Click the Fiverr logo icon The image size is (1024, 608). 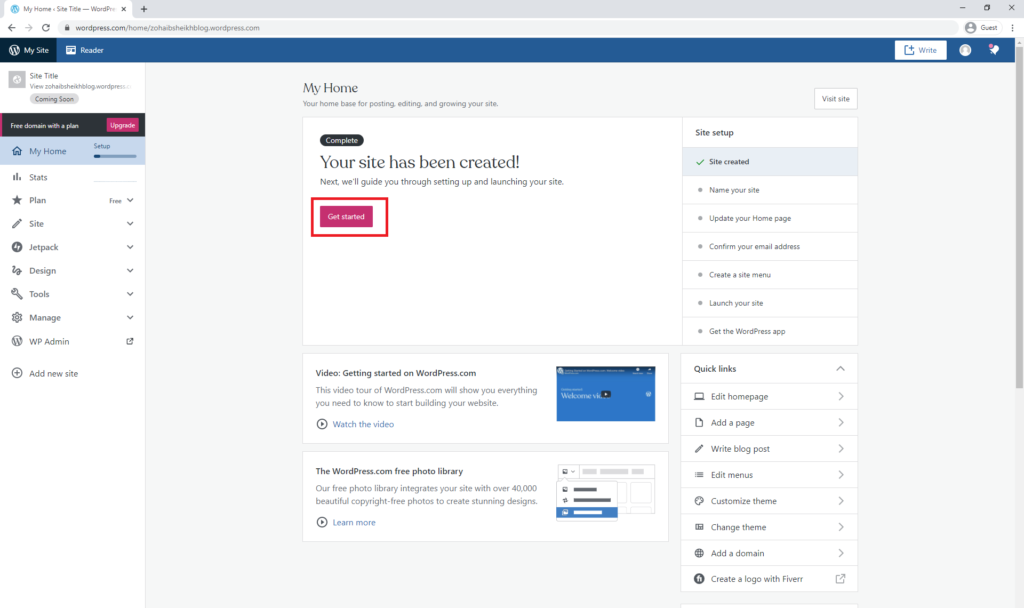(699, 579)
